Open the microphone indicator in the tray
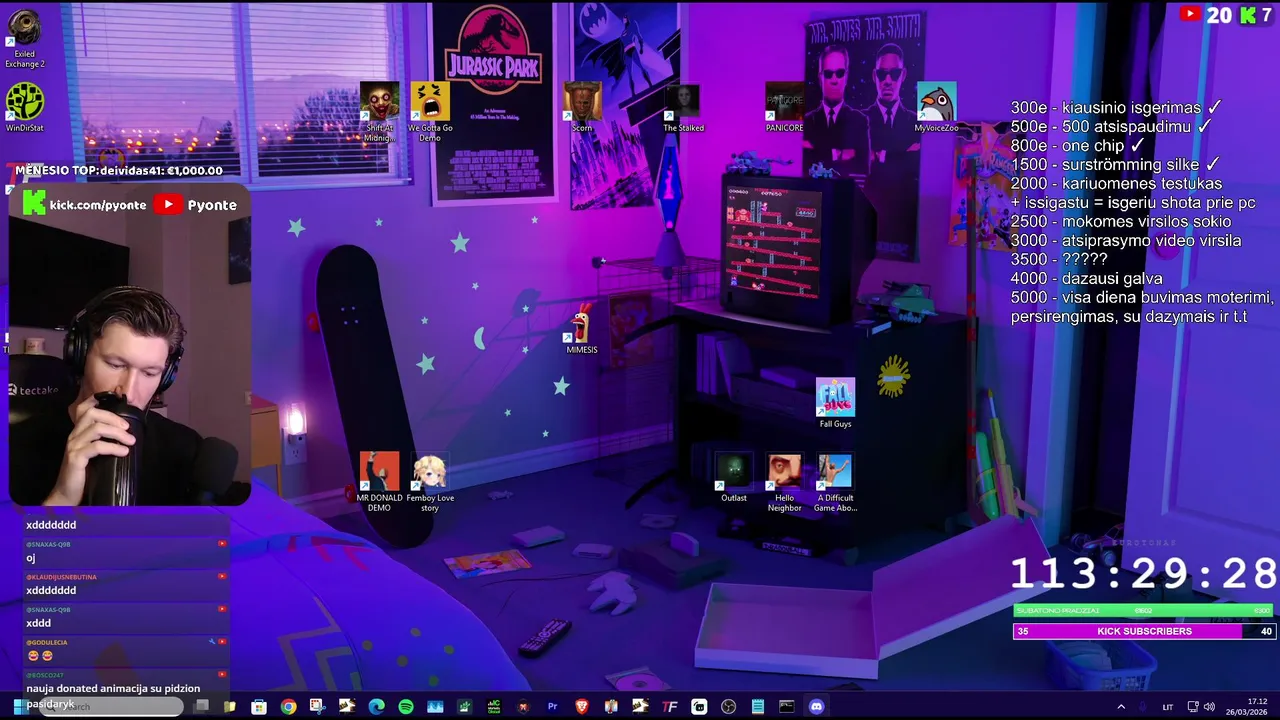The height and width of the screenshot is (720, 1280). (1143, 707)
